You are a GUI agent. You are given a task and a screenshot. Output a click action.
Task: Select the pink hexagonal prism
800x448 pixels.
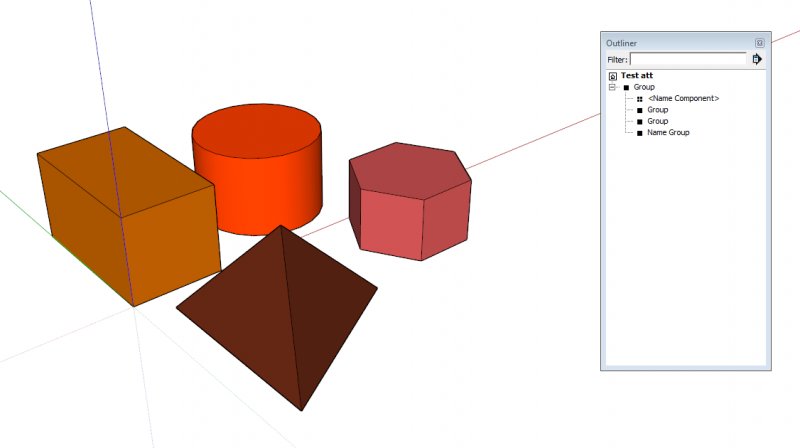point(410,202)
